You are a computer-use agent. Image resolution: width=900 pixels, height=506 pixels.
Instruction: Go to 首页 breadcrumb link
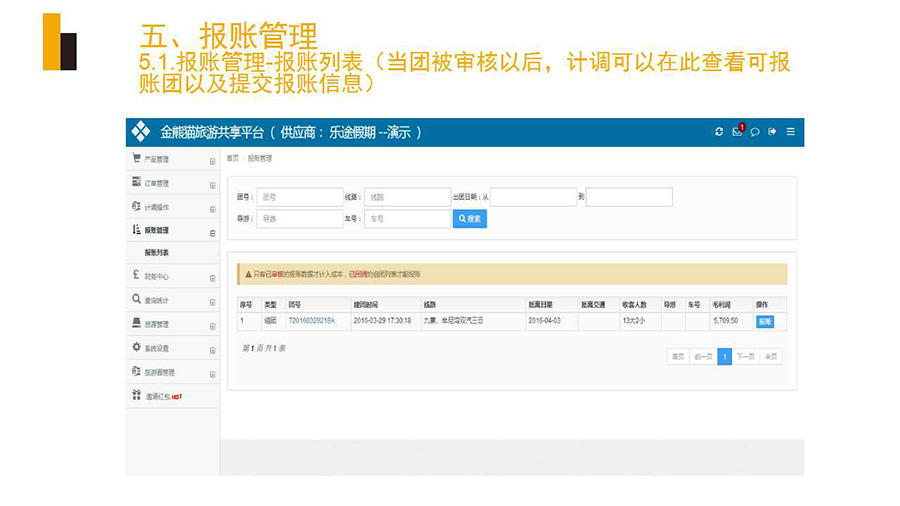[x=232, y=158]
